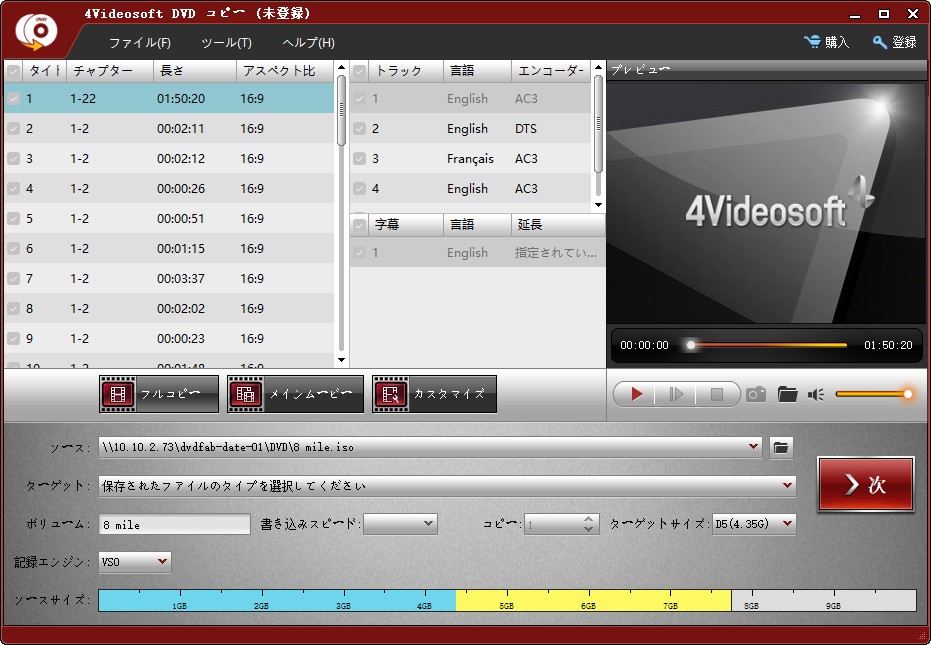Sort by length column header (長さ)
The image size is (931, 645).
coord(195,71)
